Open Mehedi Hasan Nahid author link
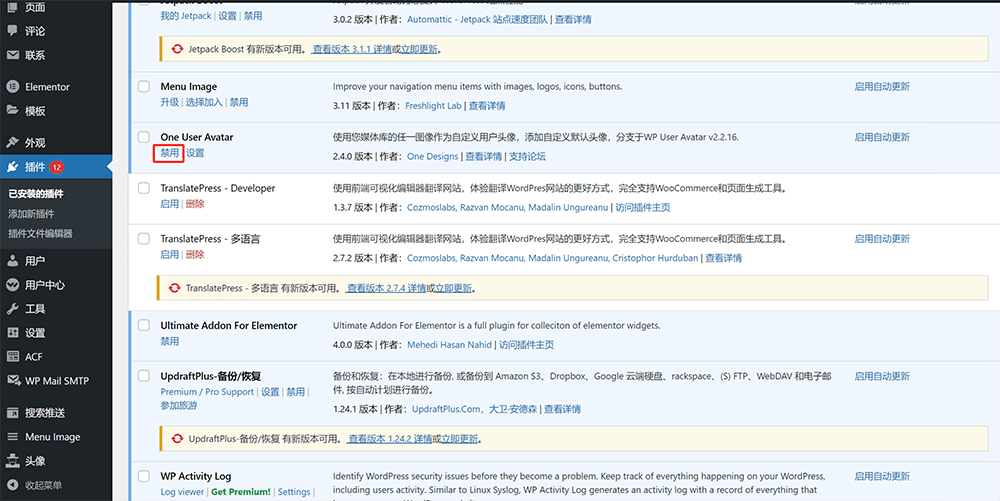The height and width of the screenshot is (501, 1000). pyautogui.click(x=450, y=345)
